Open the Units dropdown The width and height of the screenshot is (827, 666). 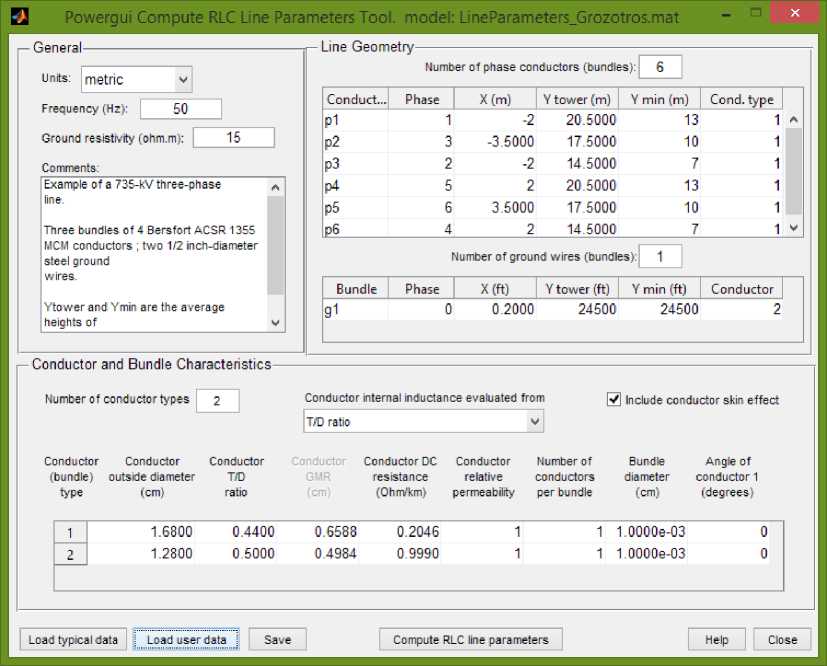[136, 79]
